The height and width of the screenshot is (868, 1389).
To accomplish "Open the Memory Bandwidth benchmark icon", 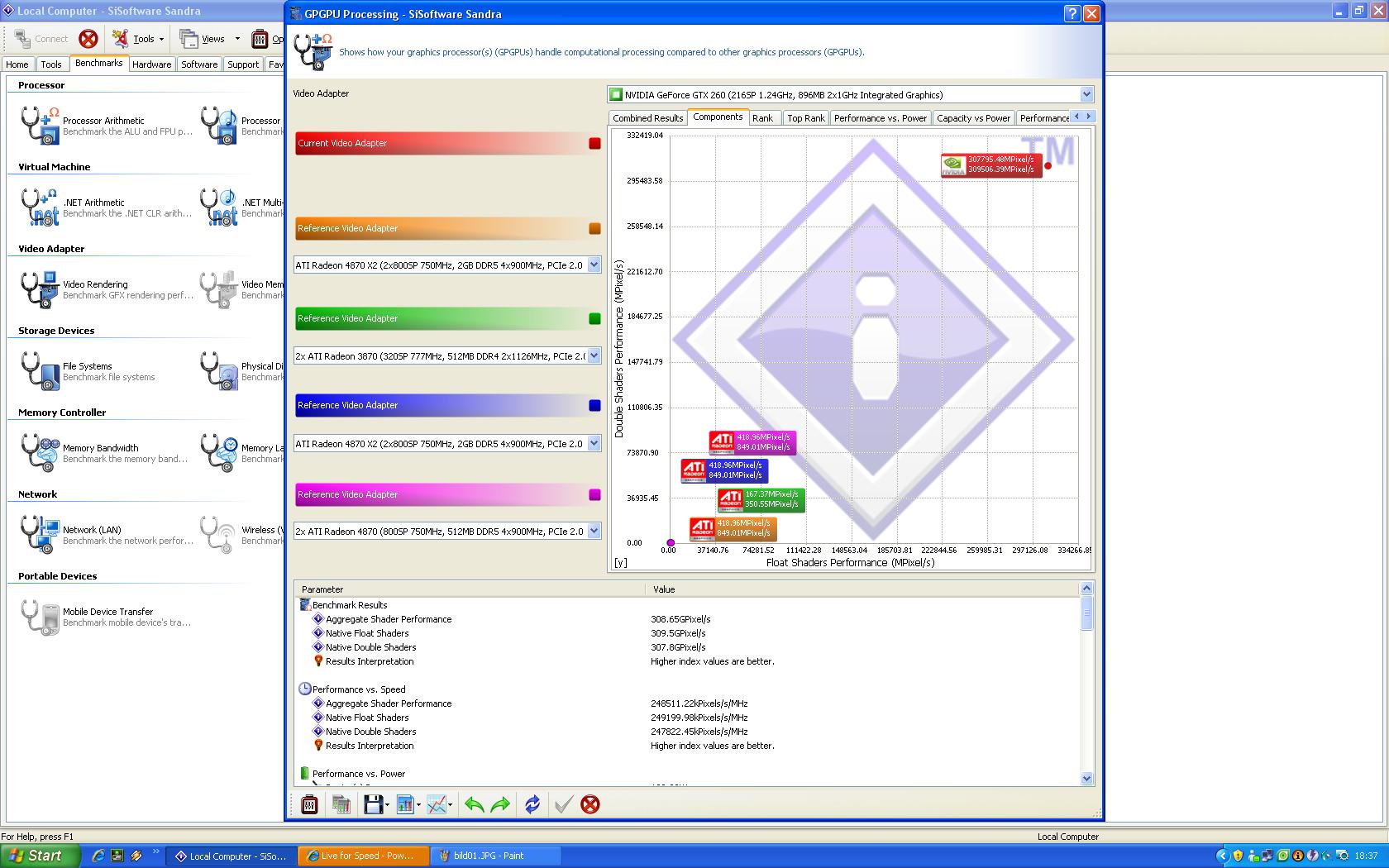I will coord(40,452).
